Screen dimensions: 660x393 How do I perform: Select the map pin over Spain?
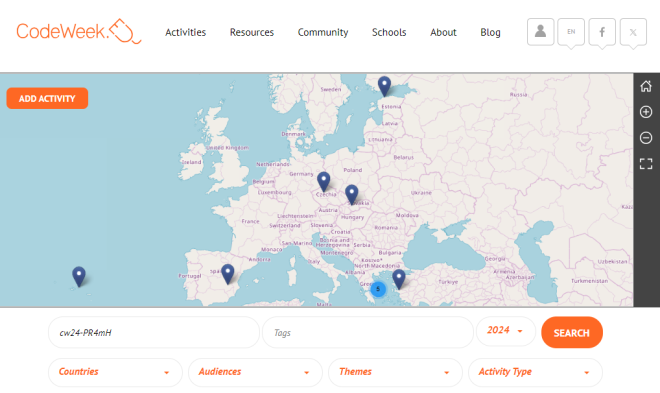[228, 274]
